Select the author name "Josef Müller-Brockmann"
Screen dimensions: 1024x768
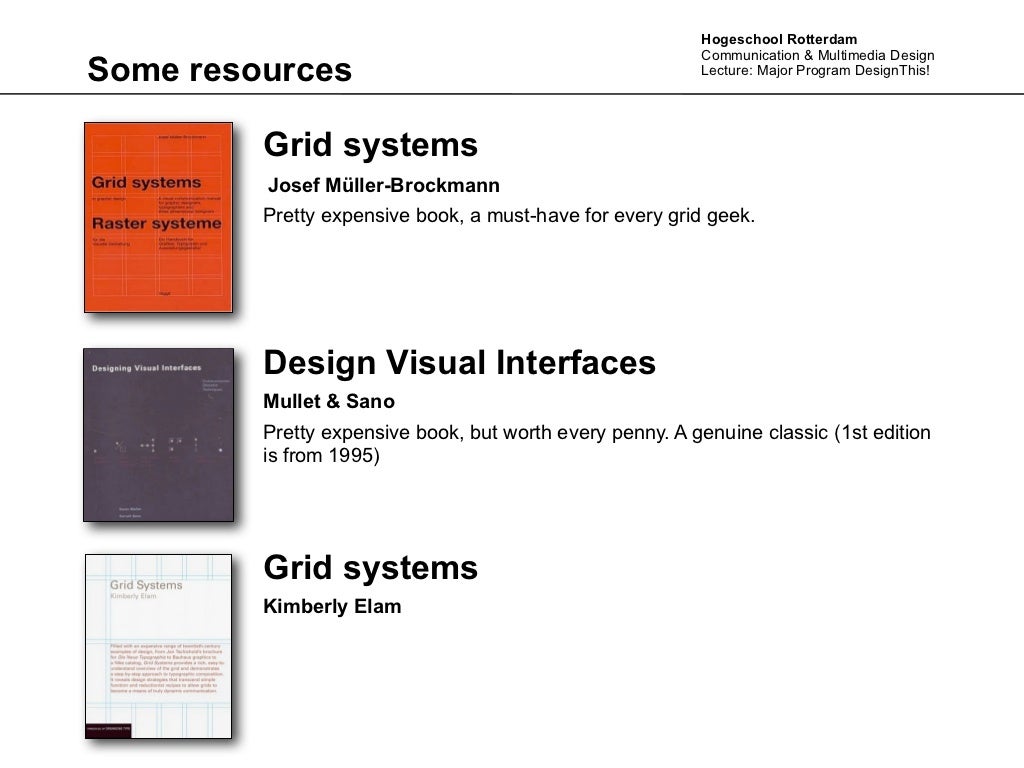[x=384, y=185]
